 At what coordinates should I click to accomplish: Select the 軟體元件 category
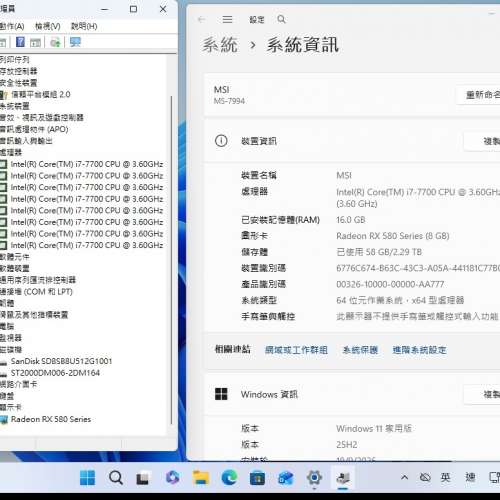[15, 257]
